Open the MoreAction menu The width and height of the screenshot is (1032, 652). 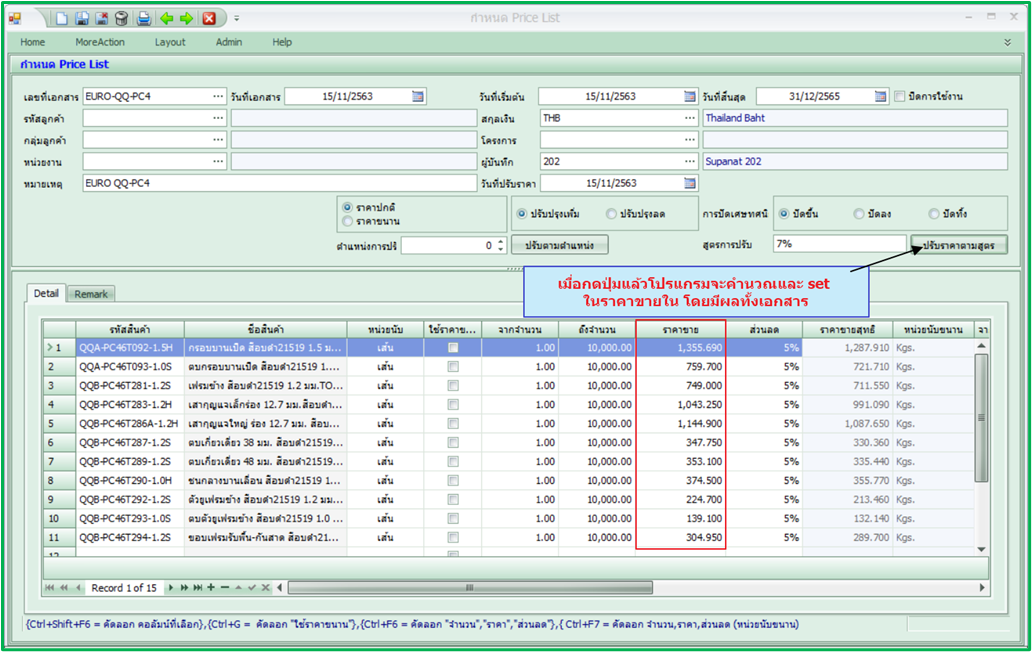point(100,42)
